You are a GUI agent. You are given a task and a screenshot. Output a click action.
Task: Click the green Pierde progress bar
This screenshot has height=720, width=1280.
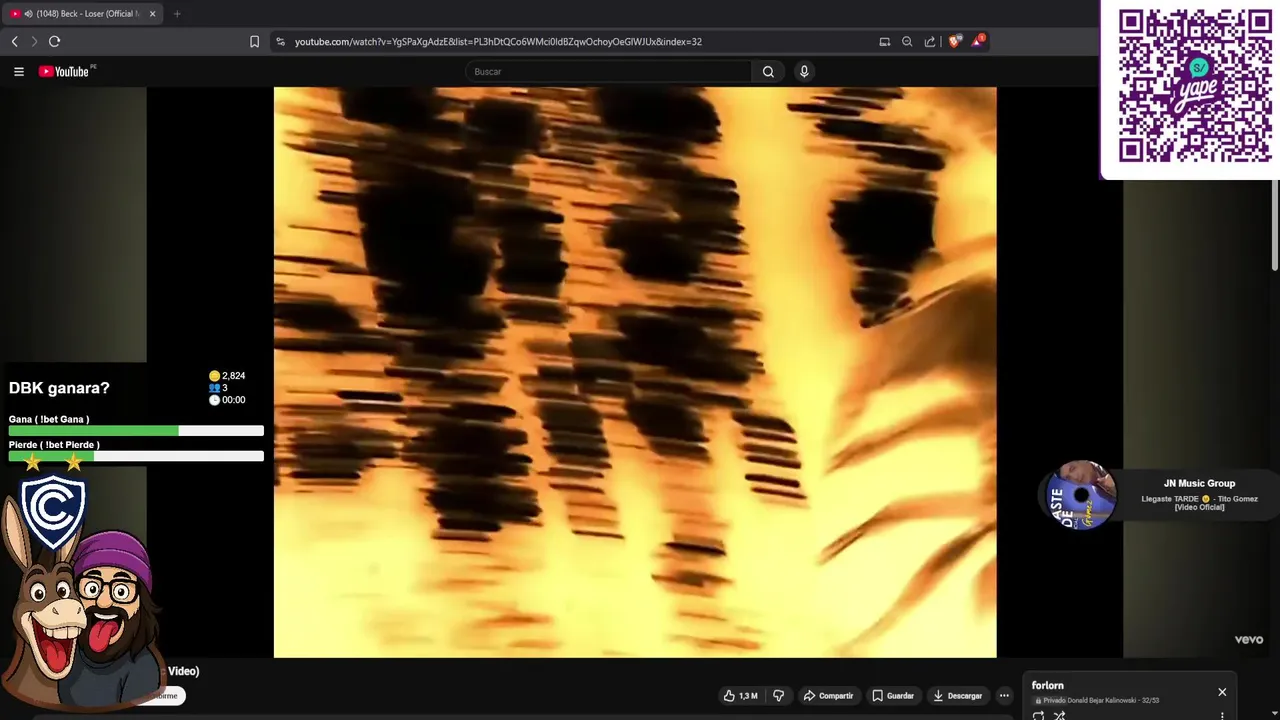[x=51, y=456]
